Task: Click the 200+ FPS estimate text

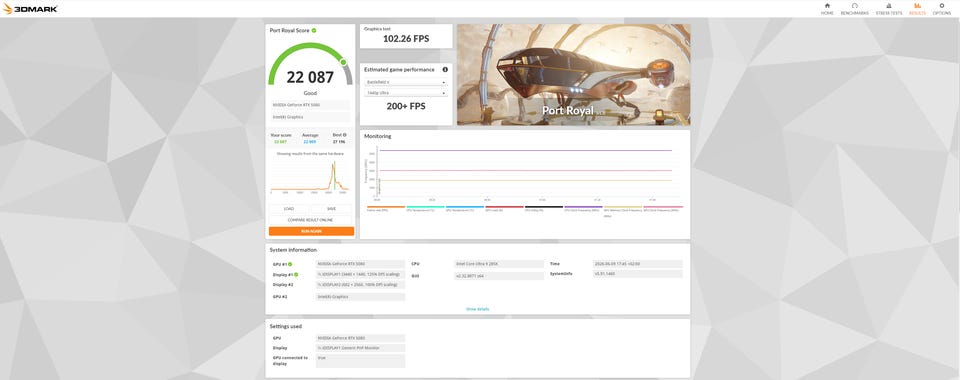Action: pyautogui.click(x=406, y=106)
